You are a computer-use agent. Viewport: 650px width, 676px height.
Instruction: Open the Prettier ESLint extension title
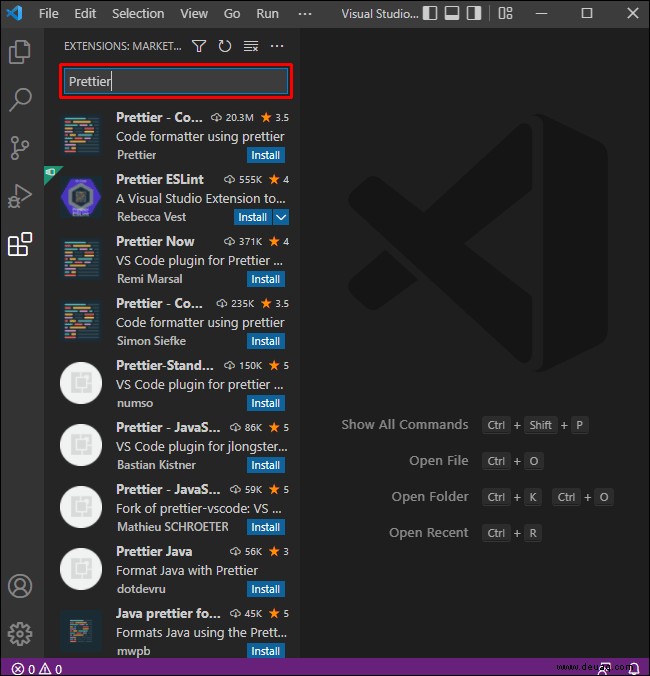pos(160,179)
